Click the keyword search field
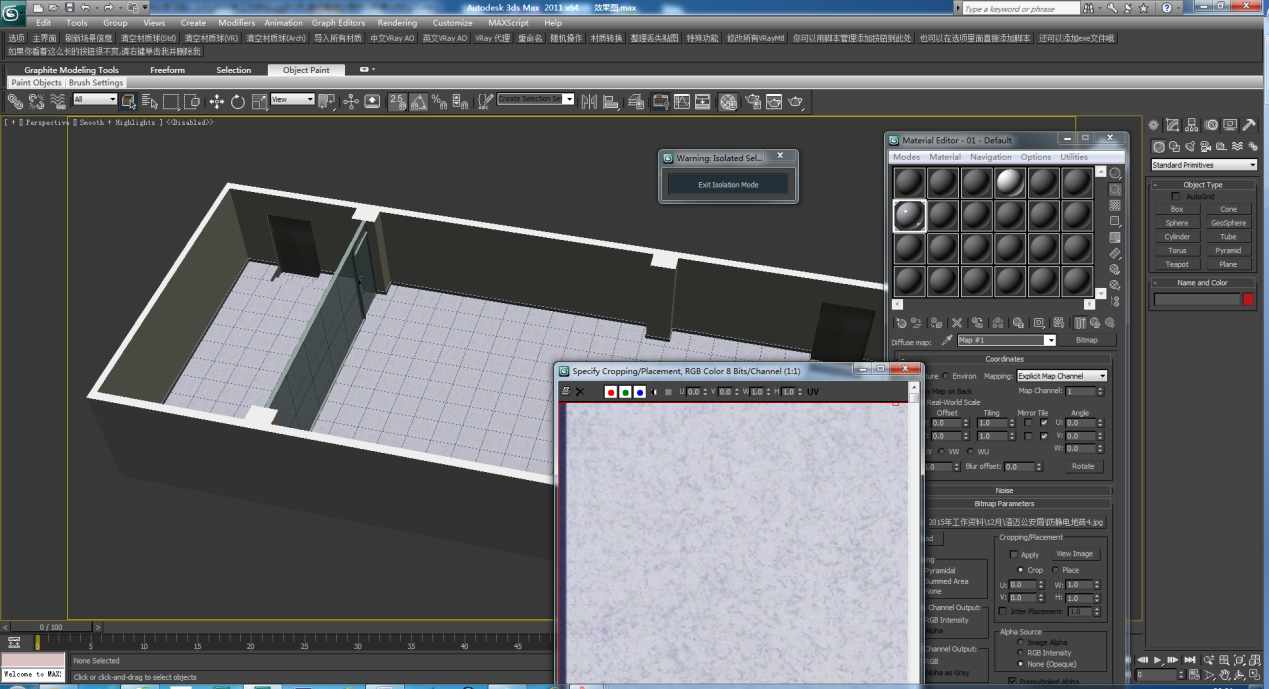The image size is (1269, 689). point(1020,8)
